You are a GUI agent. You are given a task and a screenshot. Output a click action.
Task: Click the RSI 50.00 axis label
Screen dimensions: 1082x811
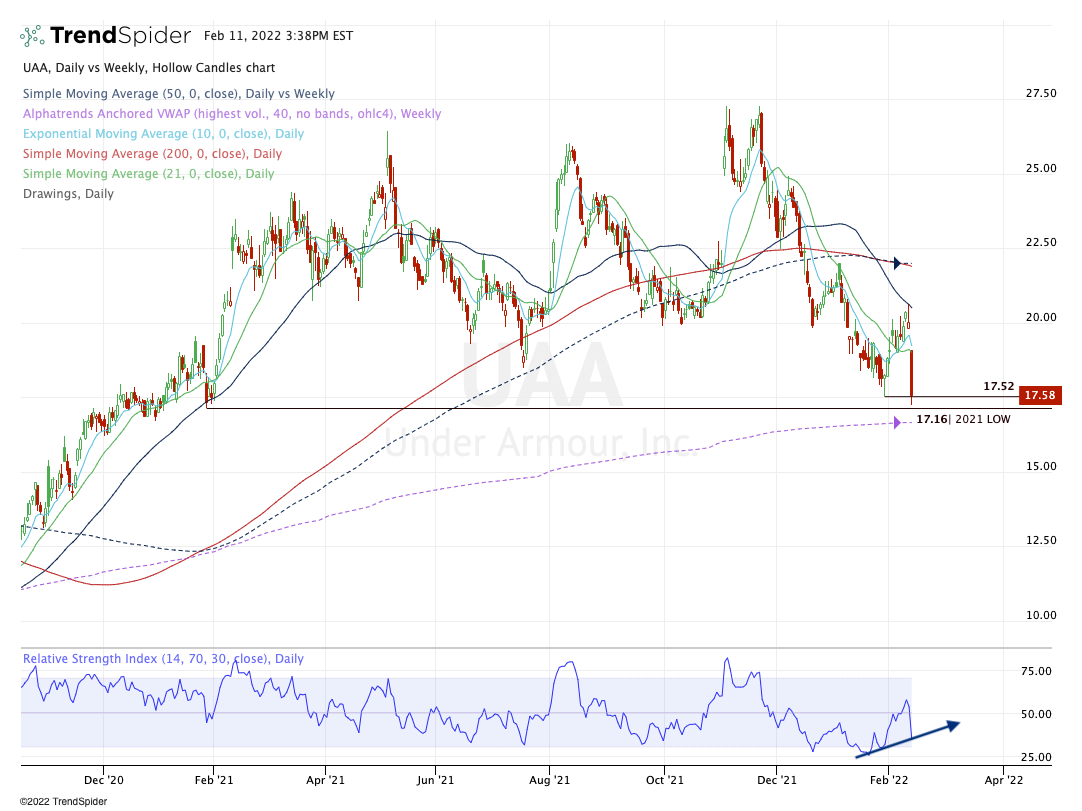click(1036, 714)
